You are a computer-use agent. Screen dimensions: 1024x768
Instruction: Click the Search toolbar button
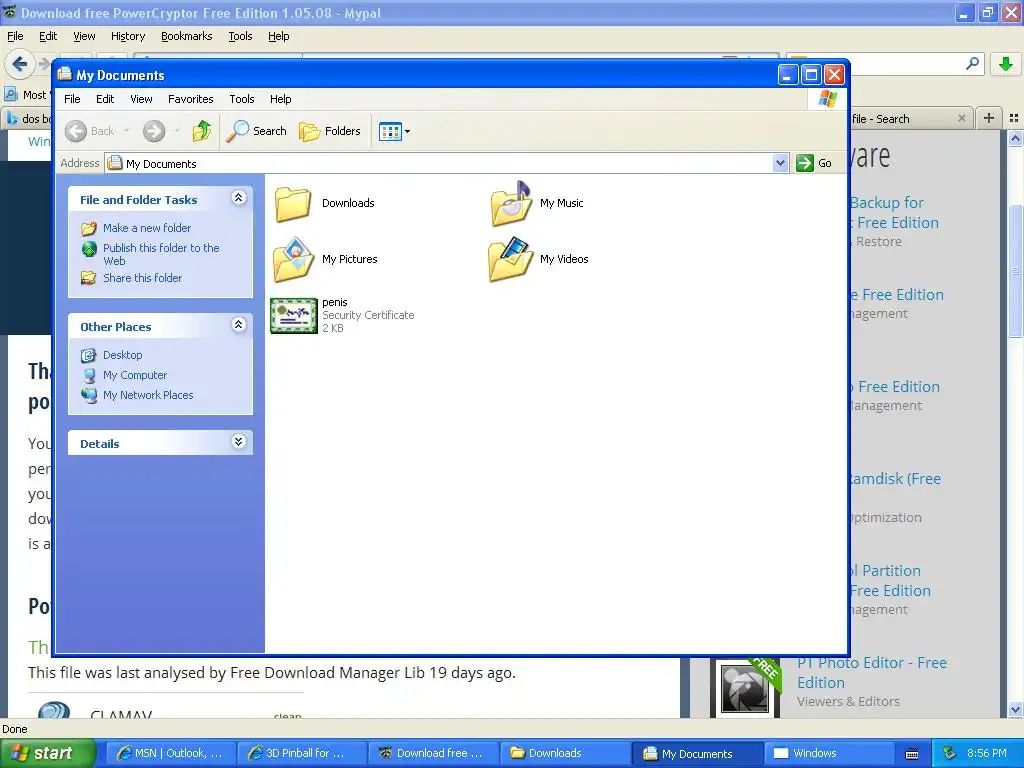[257, 131]
